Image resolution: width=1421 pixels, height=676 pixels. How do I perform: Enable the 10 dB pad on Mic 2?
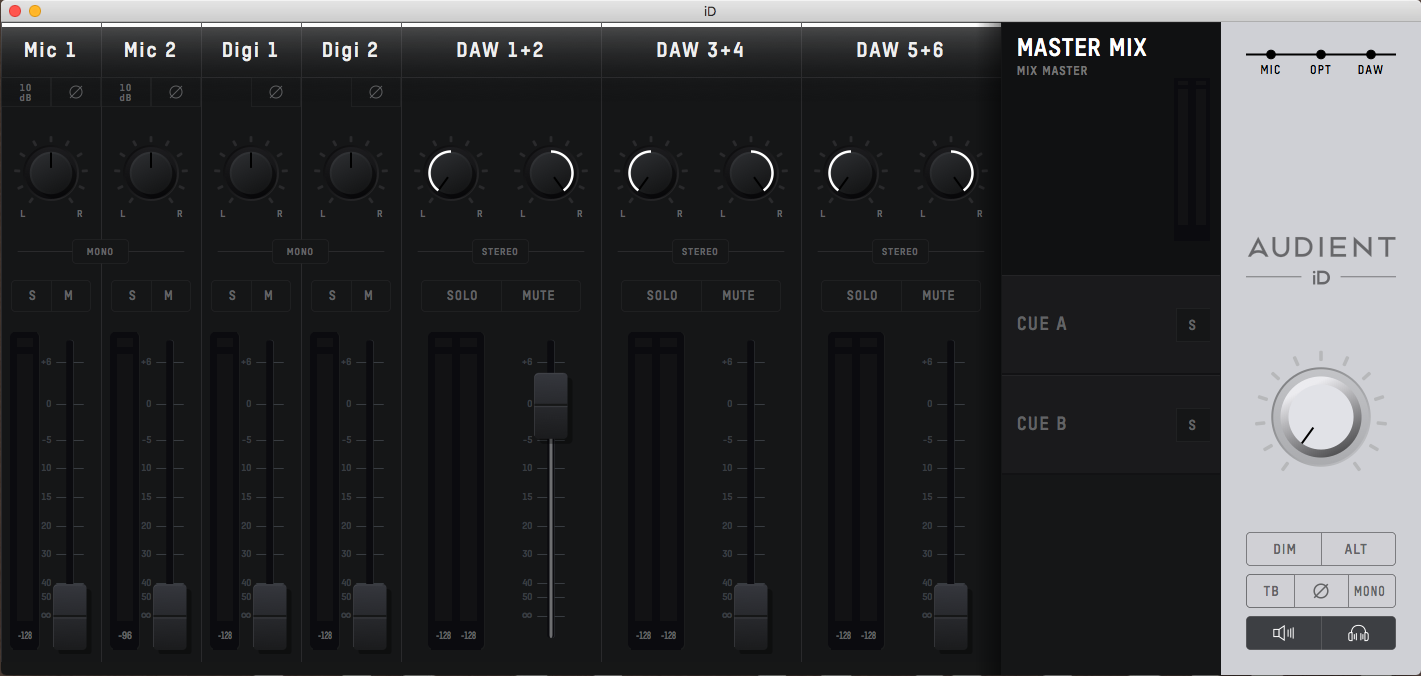[125, 92]
